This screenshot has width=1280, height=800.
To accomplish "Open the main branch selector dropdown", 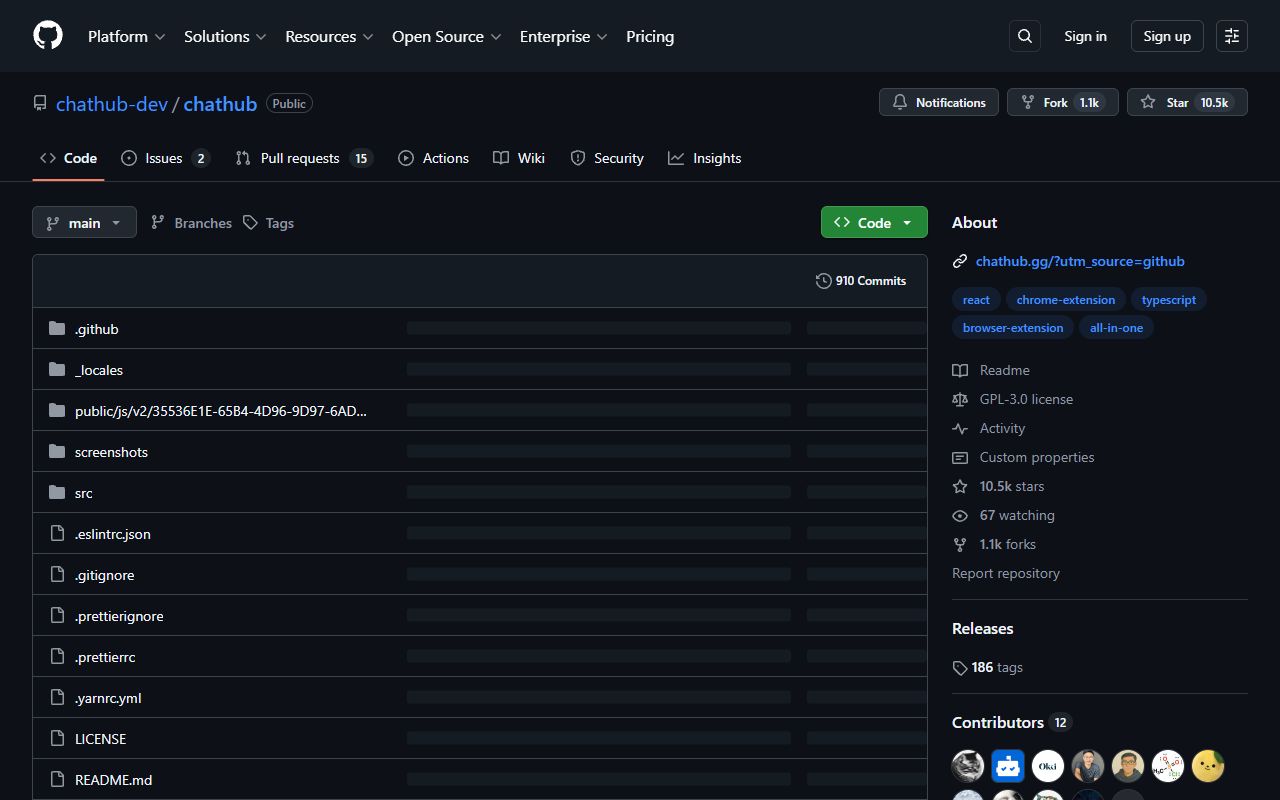I will click(x=84, y=222).
